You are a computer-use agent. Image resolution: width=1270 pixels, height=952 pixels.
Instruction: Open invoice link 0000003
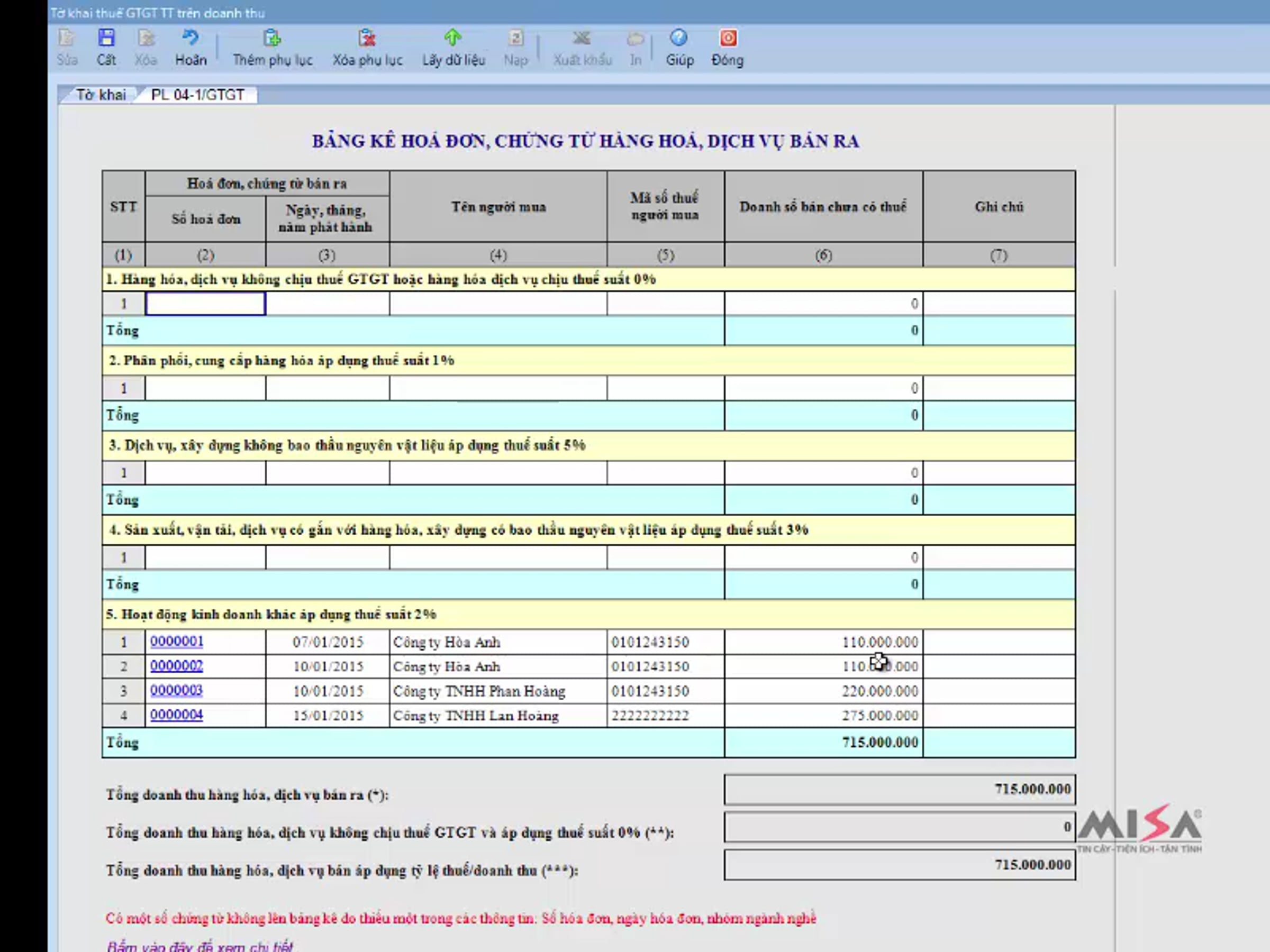tap(177, 690)
